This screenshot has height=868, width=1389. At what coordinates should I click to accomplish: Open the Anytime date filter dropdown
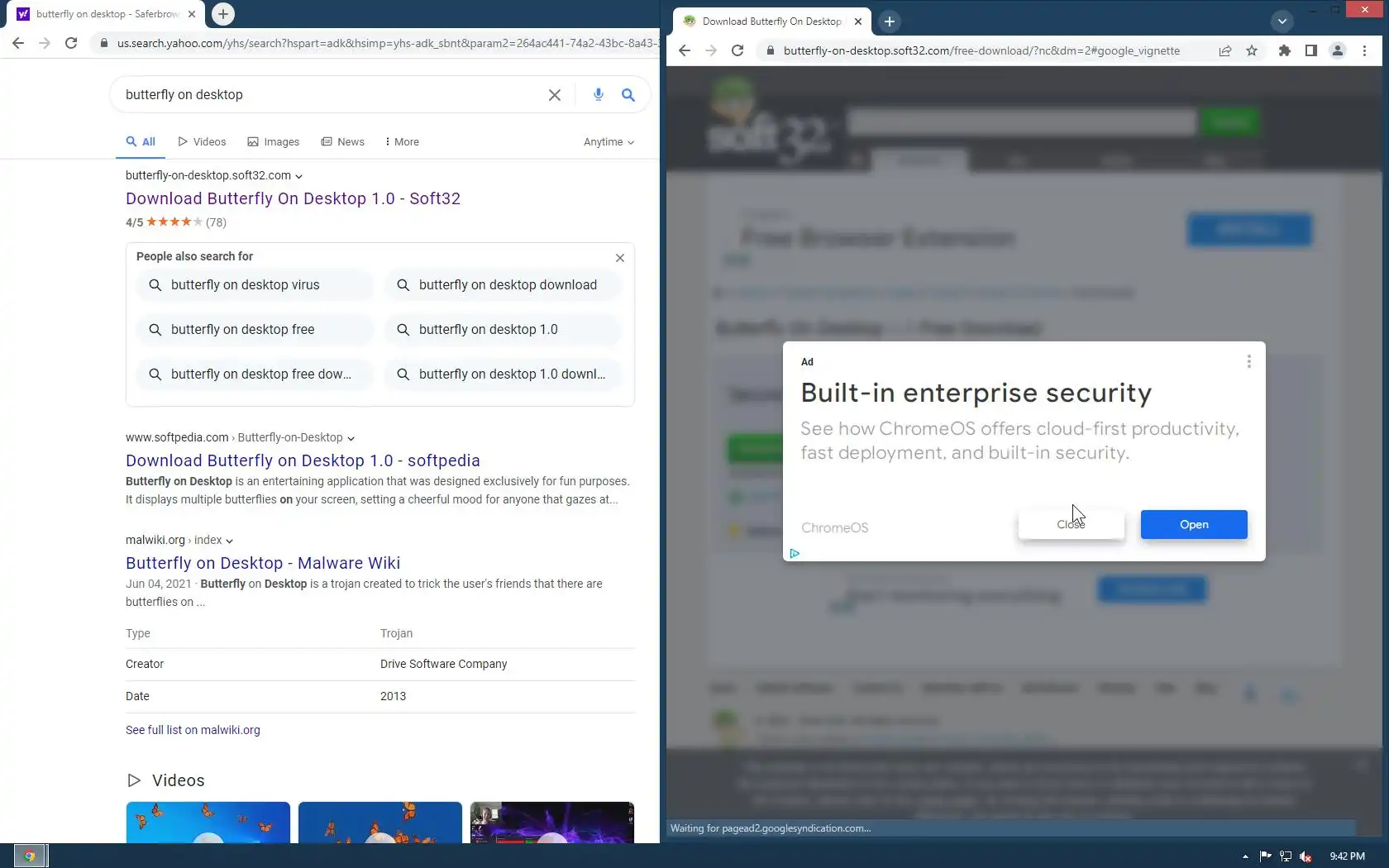click(x=609, y=142)
